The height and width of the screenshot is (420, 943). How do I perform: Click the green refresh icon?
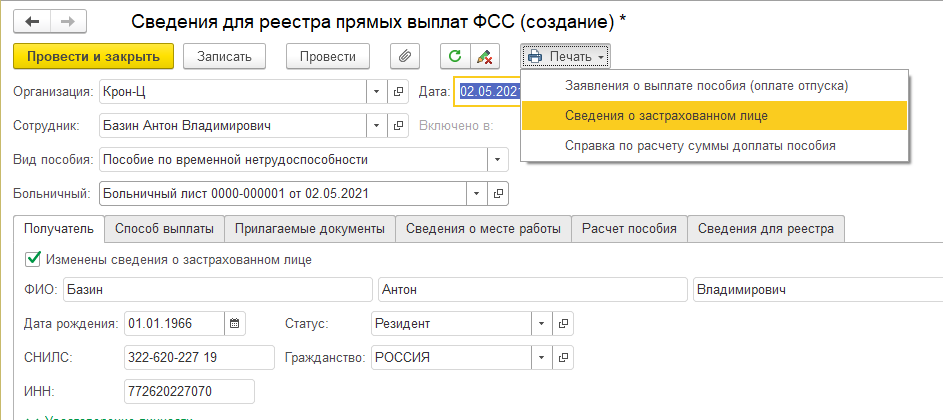click(x=455, y=57)
